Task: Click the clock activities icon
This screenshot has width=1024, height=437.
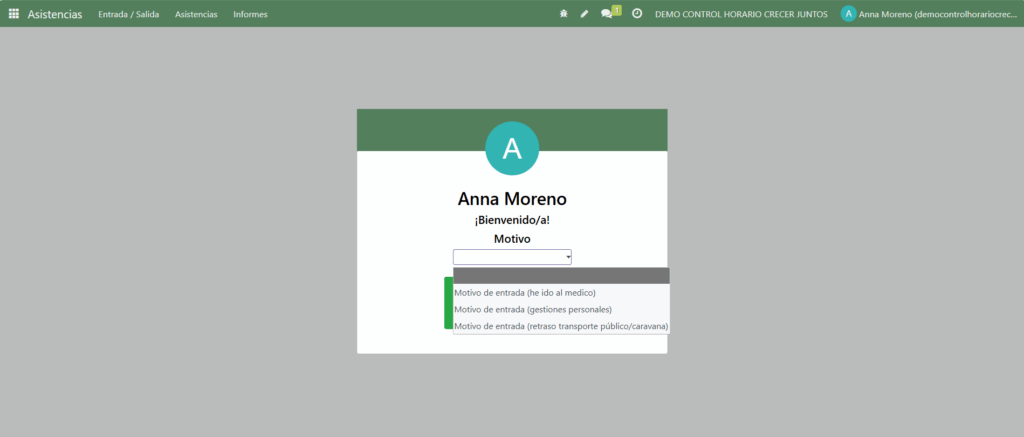Action: point(637,14)
